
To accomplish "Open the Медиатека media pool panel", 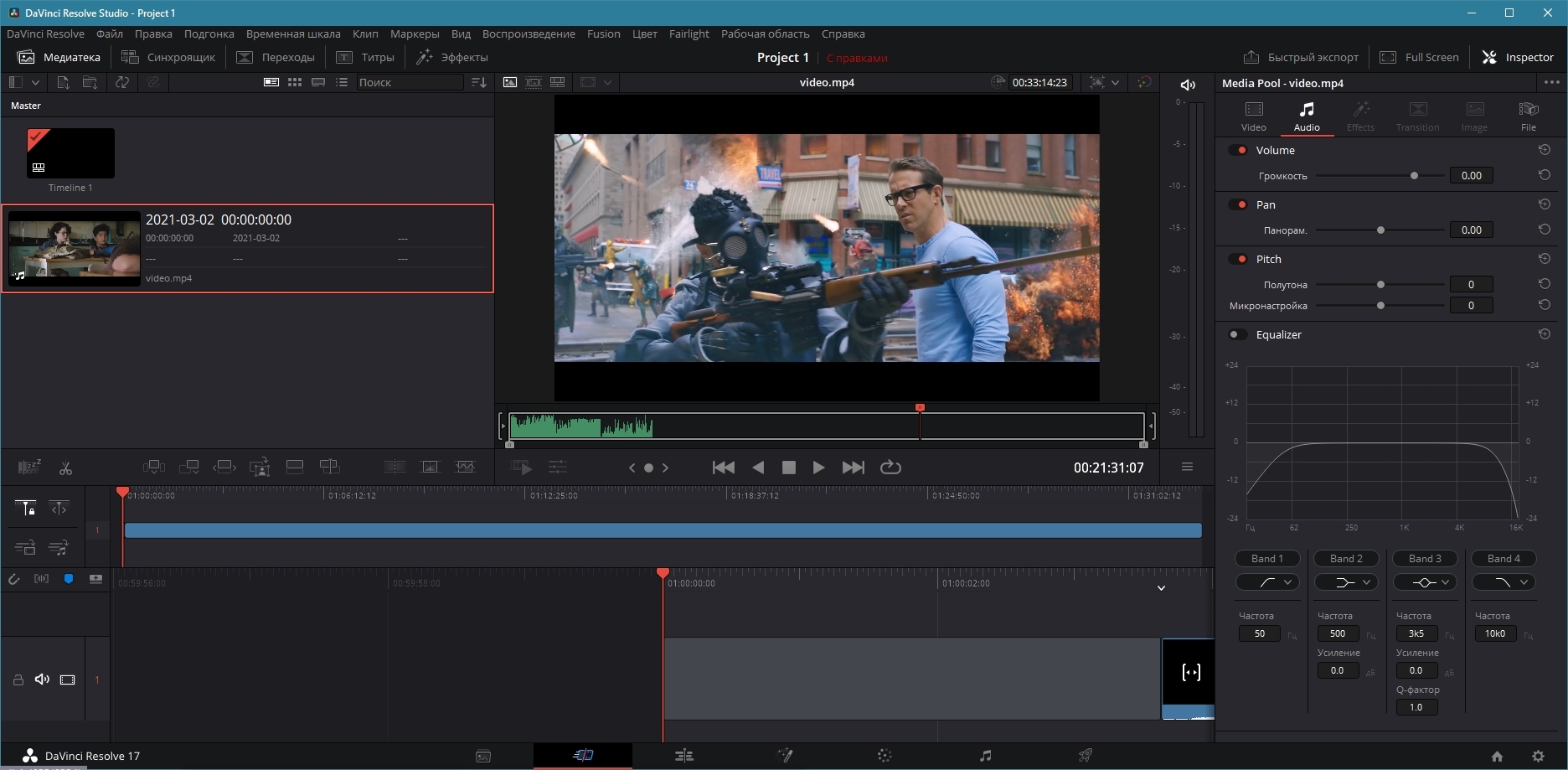I will click(59, 57).
